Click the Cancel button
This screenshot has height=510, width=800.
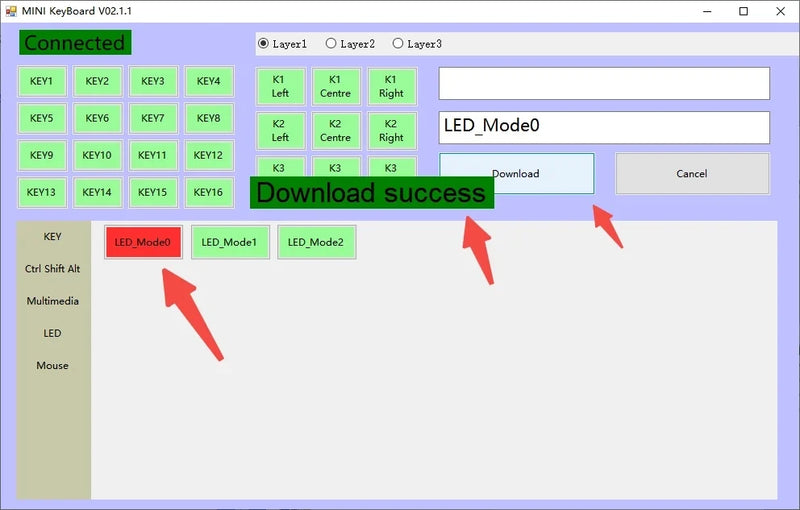pyautogui.click(x=692, y=173)
